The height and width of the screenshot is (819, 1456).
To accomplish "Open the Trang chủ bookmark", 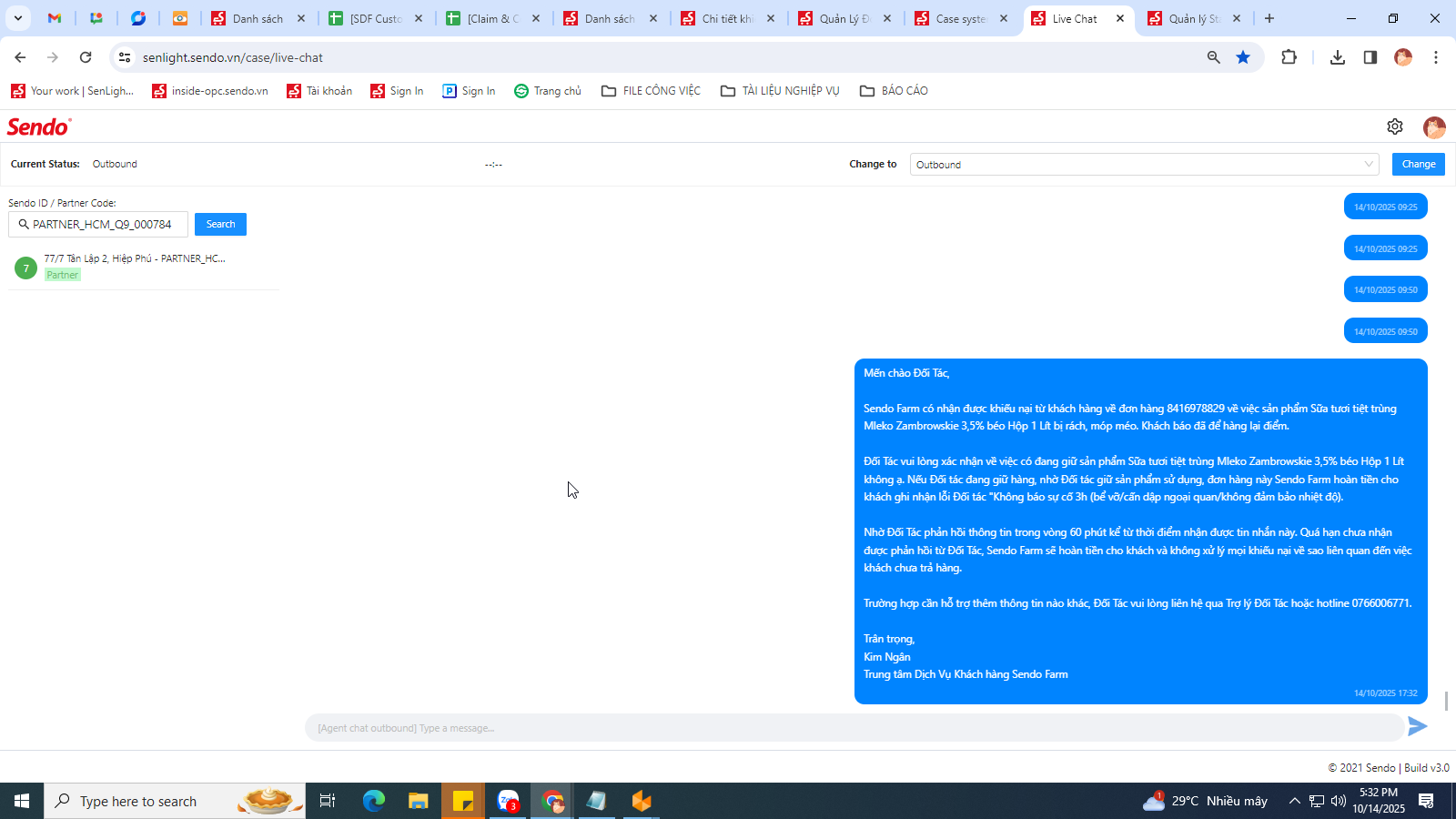I will [x=548, y=91].
